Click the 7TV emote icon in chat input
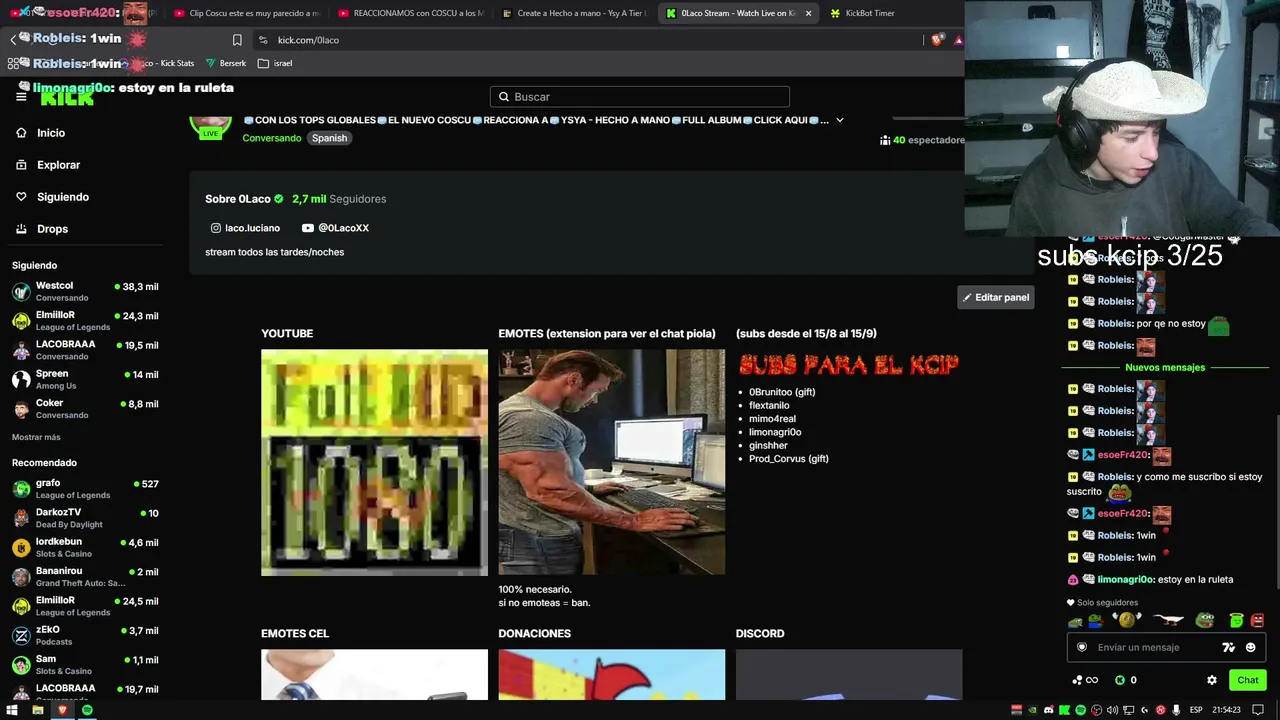 (x=1229, y=647)
